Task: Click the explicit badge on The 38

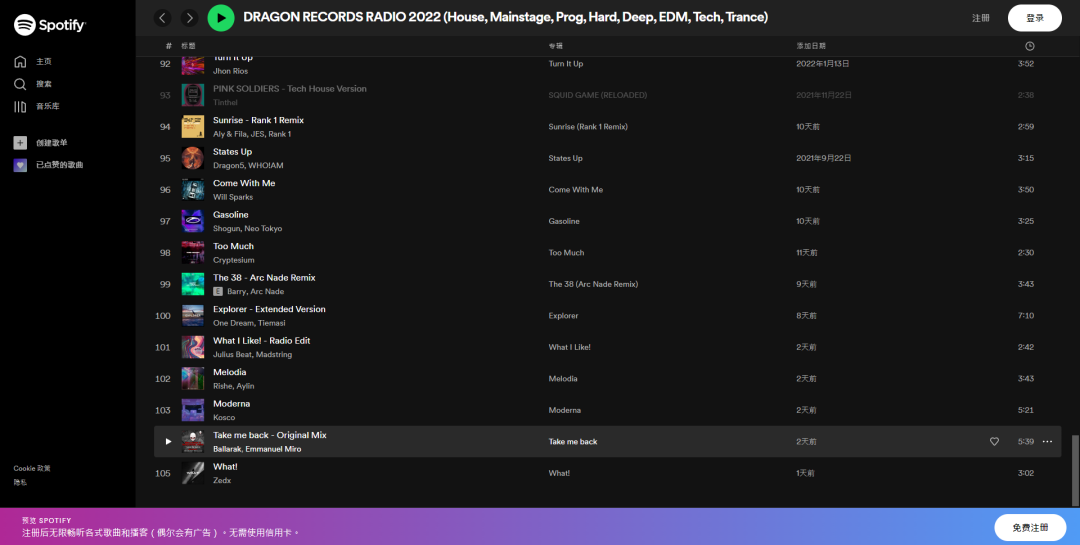Action: click(x=218, y=291)
